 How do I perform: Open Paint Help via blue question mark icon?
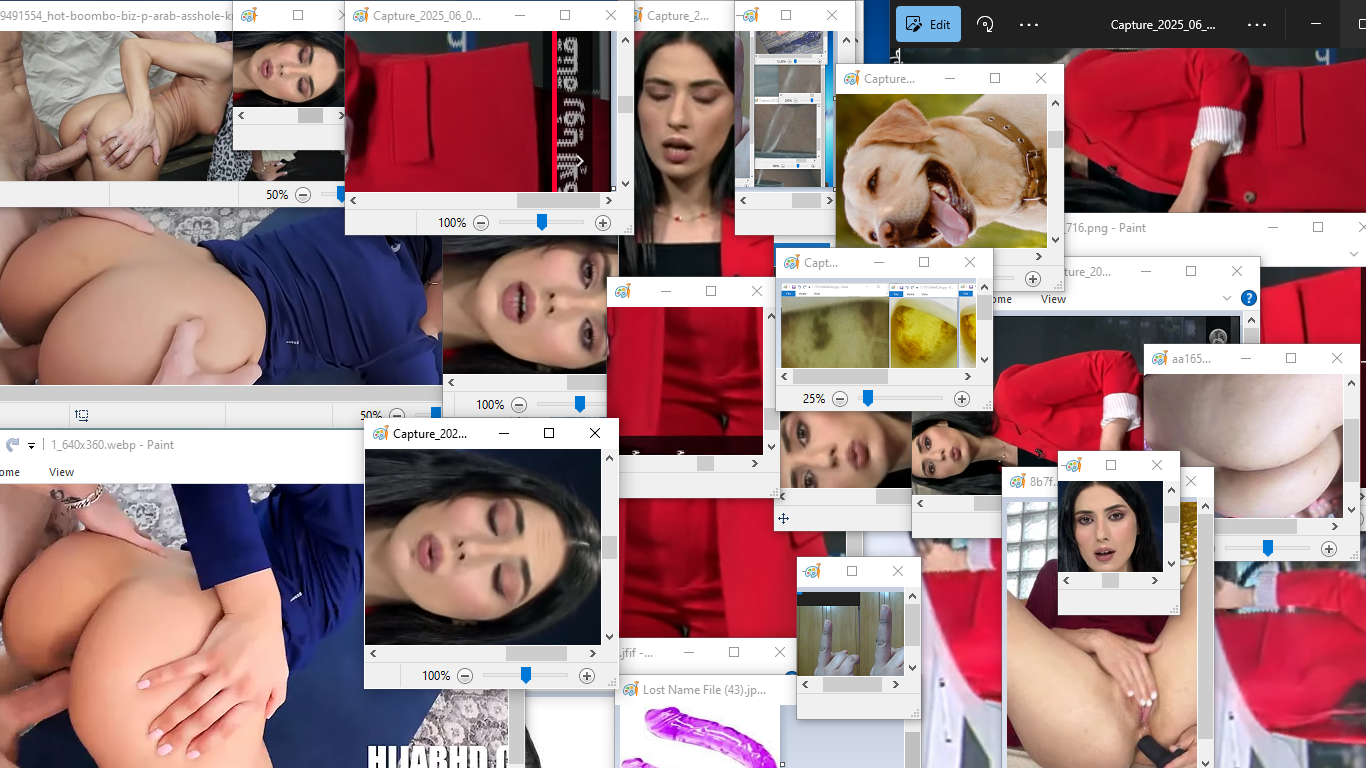click(1248, 298)
